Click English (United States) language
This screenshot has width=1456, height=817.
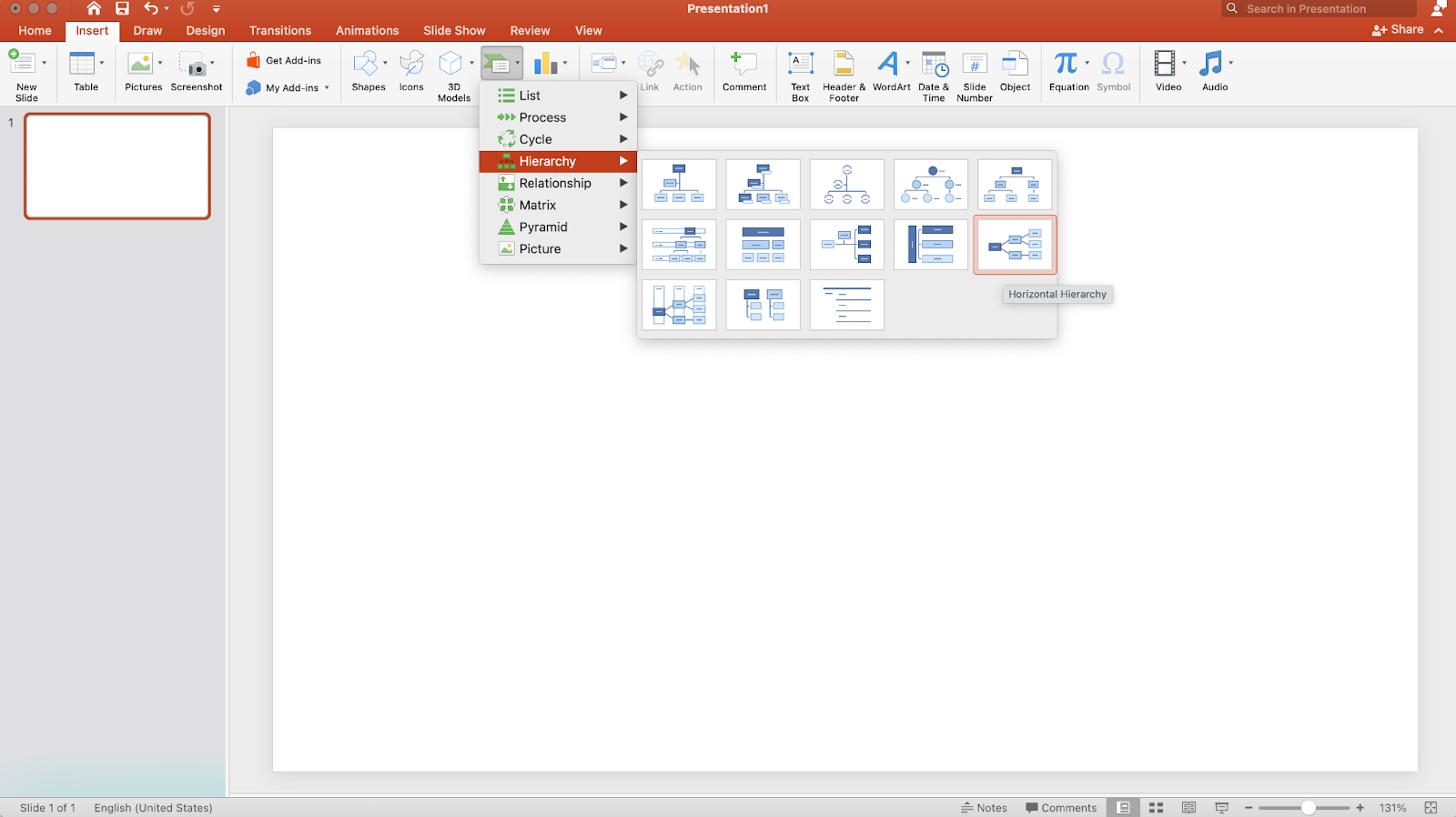(153, 808)
